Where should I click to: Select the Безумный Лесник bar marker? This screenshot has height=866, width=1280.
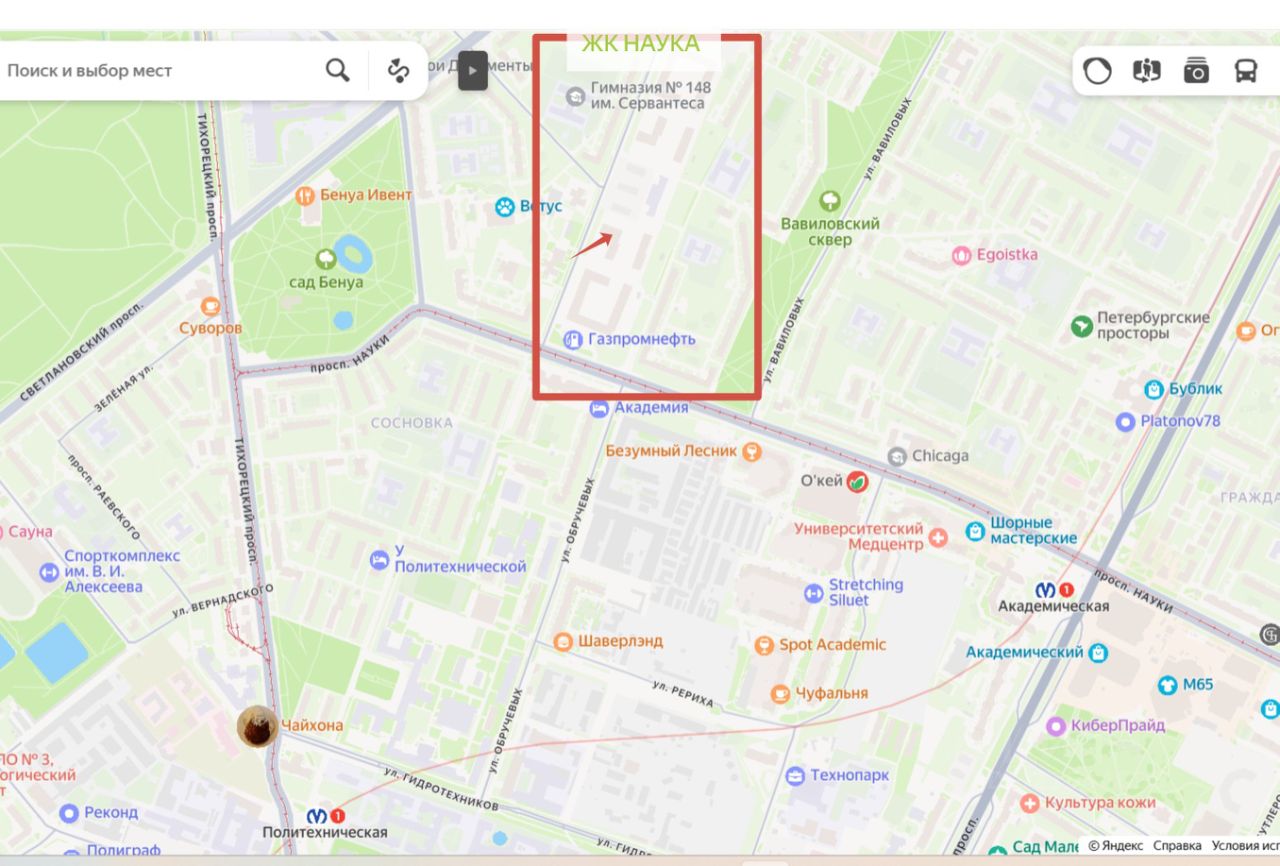click(751, 451)
